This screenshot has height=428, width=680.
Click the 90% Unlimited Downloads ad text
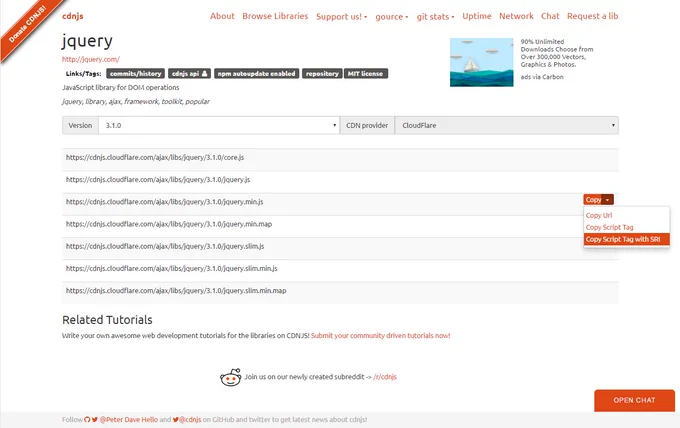point(557,53)
